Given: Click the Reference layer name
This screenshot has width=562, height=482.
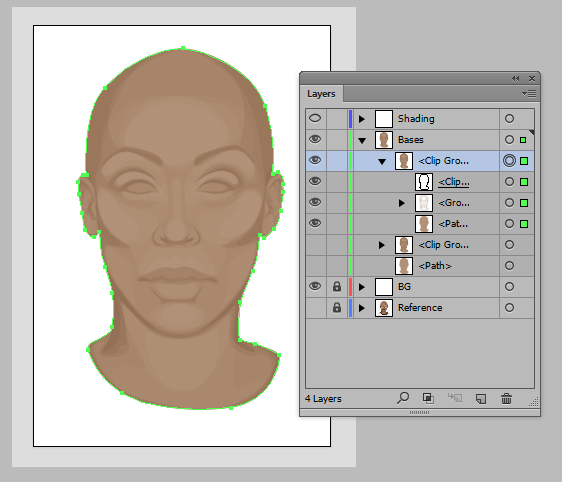Looking at the screenshot, I should coord(420,308).
